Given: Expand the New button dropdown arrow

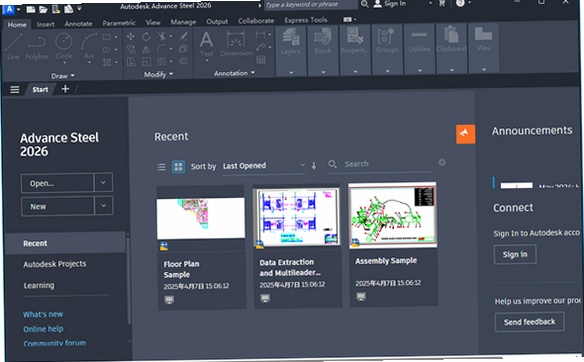Looking at the screenshot, I should [x=104, y=206].
